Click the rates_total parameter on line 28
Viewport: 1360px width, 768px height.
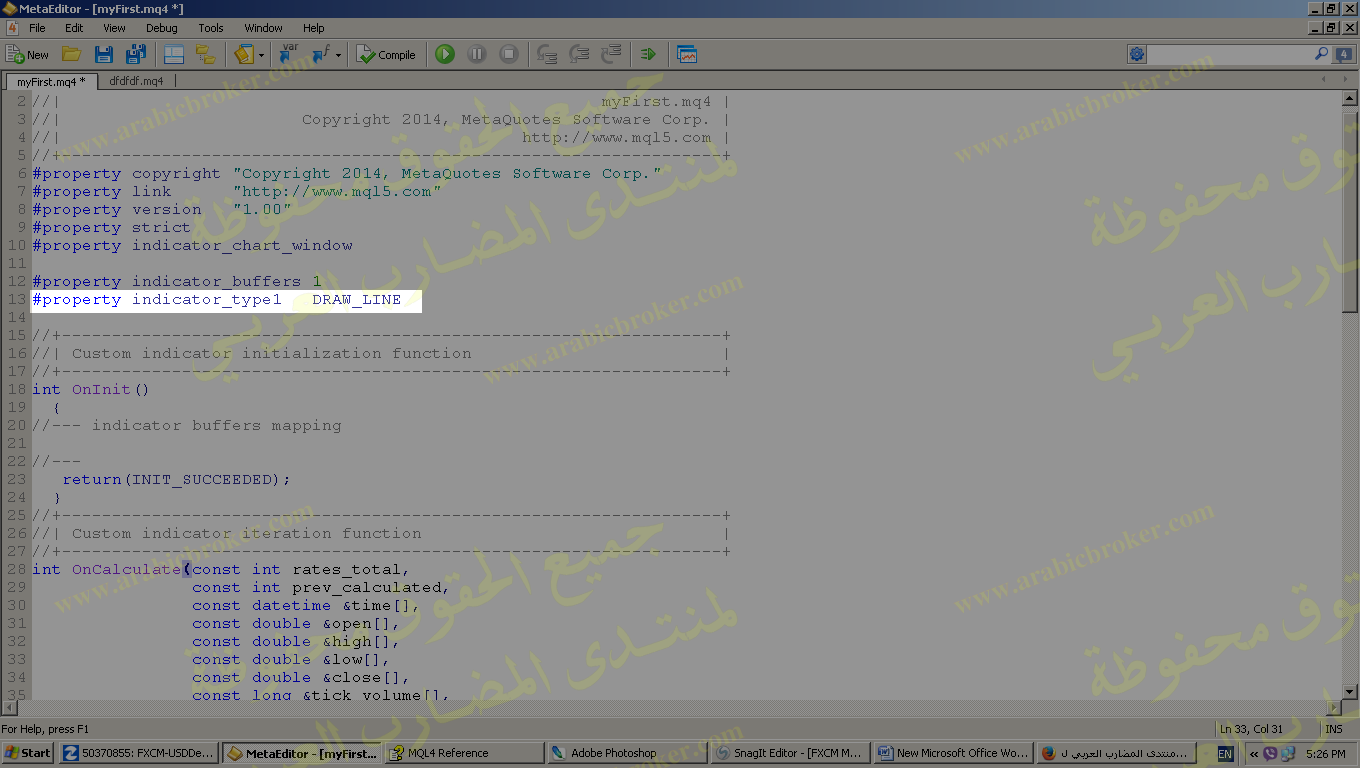346,570
